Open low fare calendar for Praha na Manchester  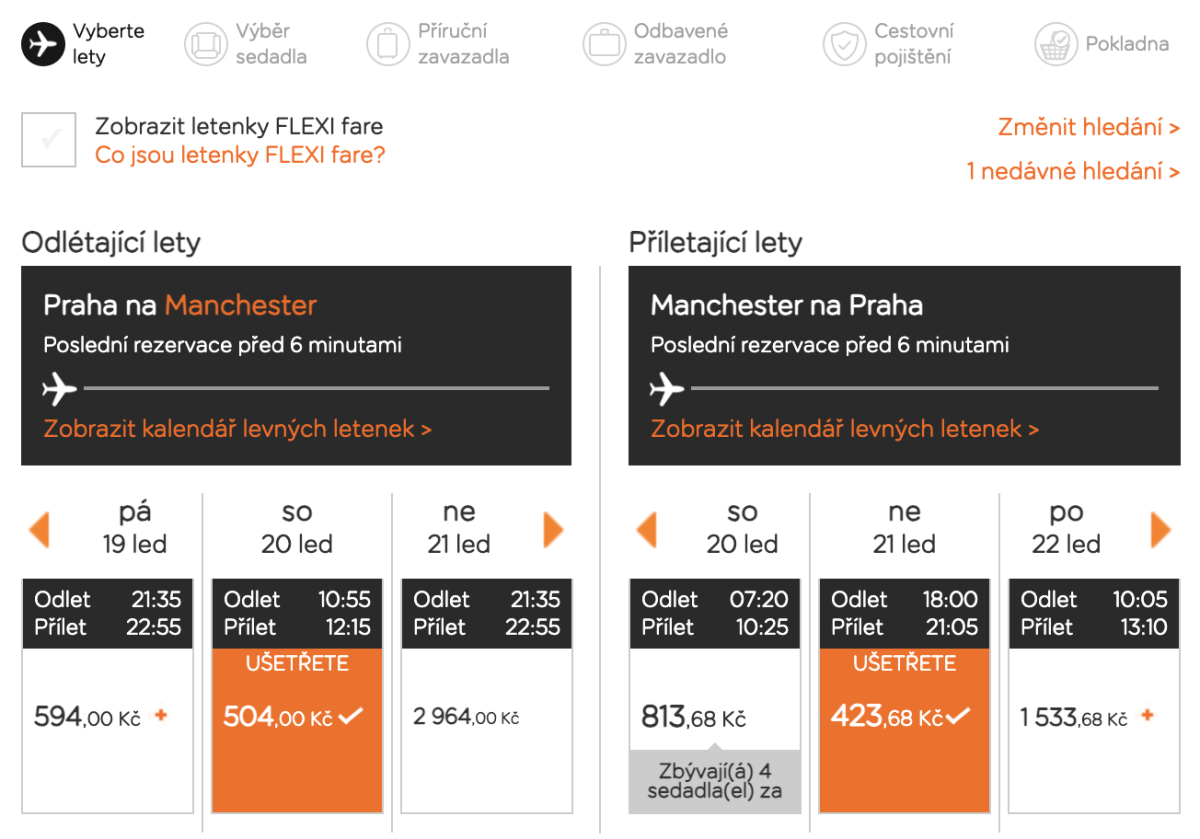pos(238,429)
